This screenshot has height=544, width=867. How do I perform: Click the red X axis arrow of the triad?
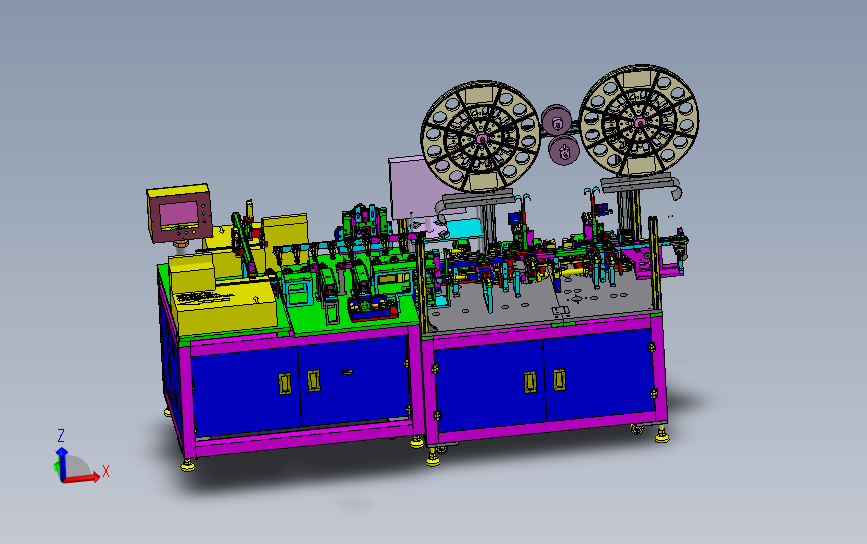83,478
